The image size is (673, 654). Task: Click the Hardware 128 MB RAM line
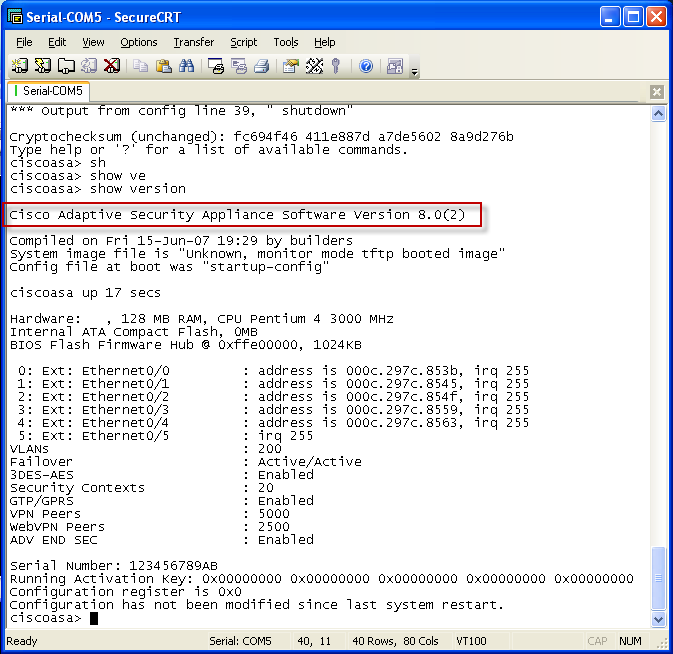coord(202,319)
